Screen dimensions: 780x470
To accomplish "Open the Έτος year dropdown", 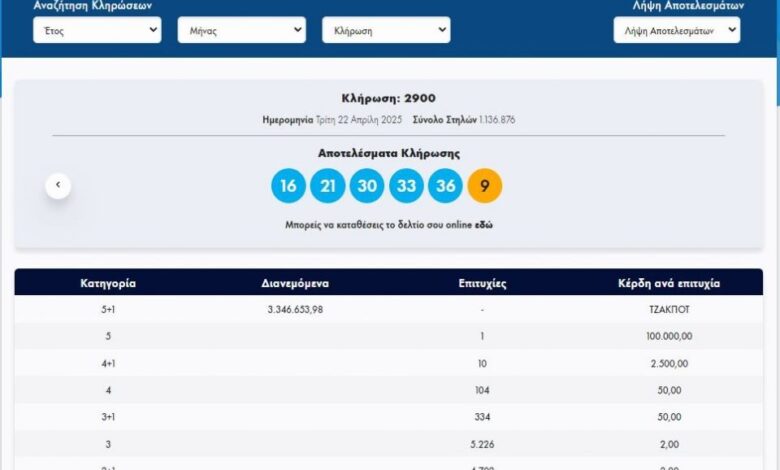I will point(97,31).
